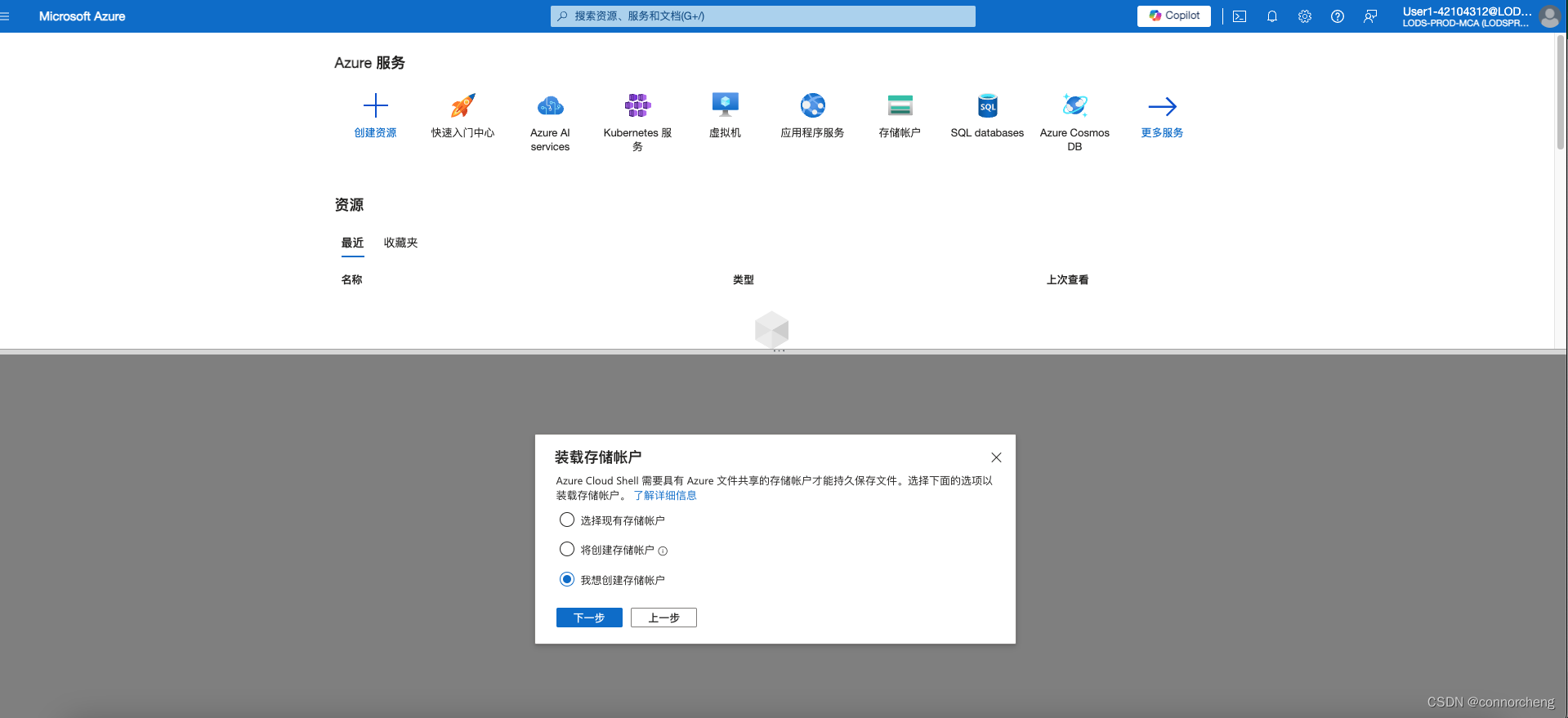The width and height of the screenshot is (1568, 718).
Task: Select 我想创建存储帐户 radio option
Action: coord(566,579)
